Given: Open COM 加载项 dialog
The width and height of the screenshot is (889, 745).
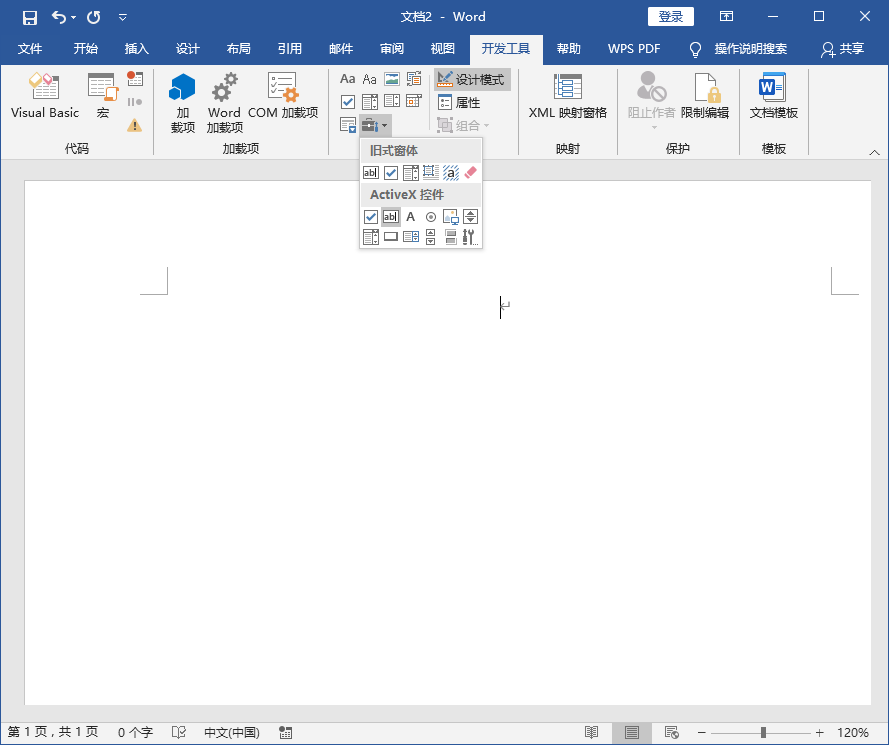Looking at the screenshot, I should coord(283,96).
